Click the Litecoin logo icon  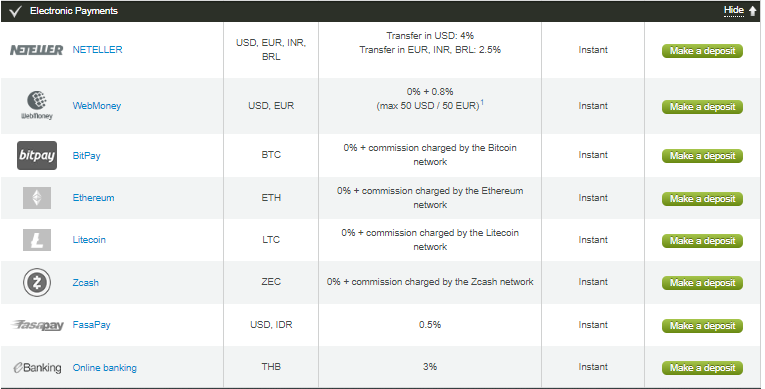[x=37, y=240]
